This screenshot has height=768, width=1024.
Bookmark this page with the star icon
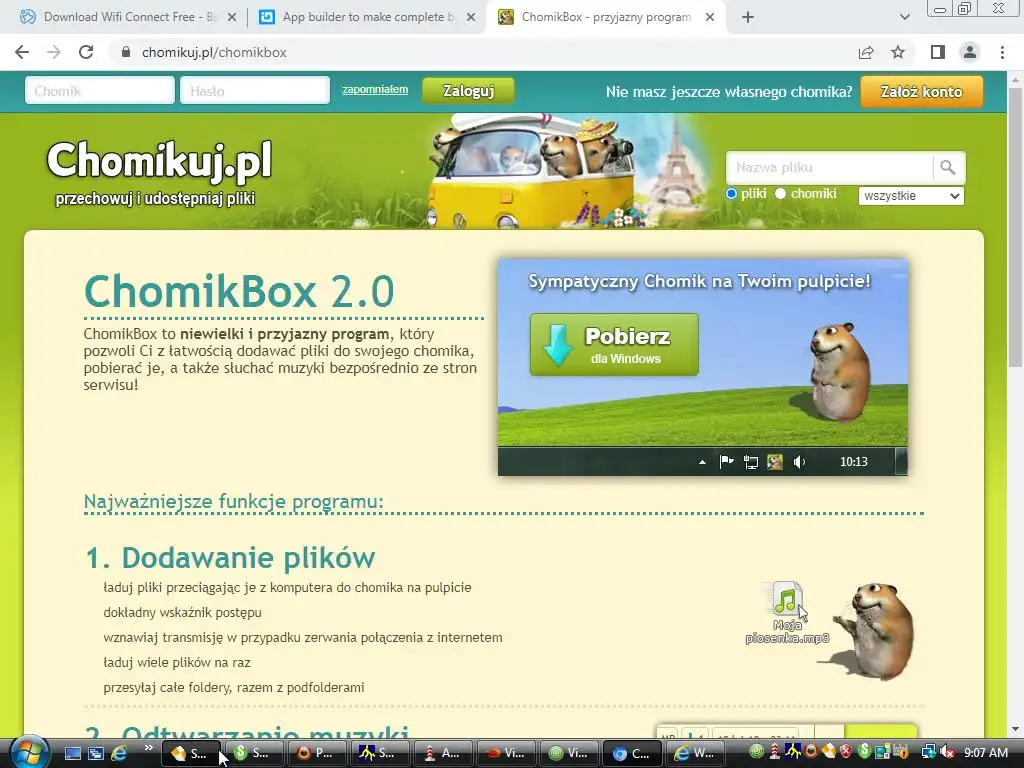click(x=898, y=52)
